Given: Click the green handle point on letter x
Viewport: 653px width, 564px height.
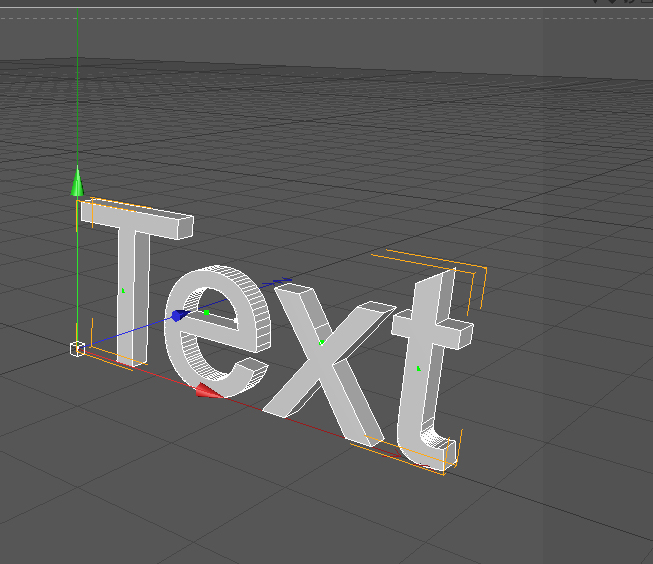Looking at the screenshot, I should click(321, 342).
